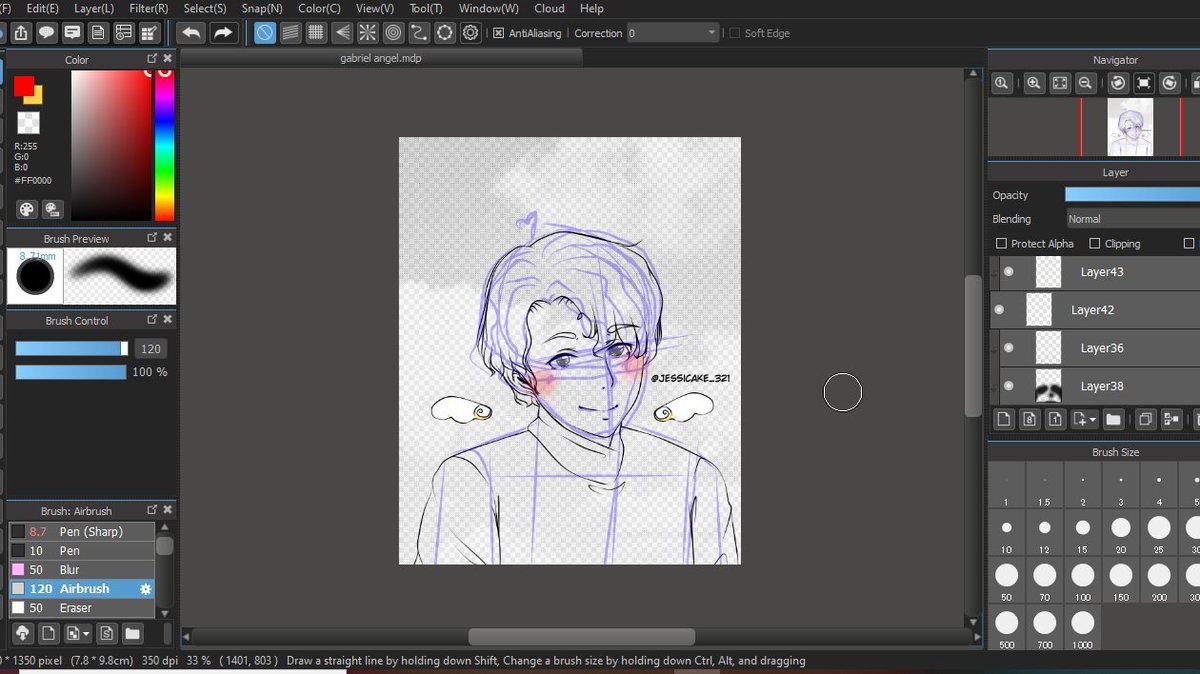Click the rainbow hue bar in Color panel
Image resolution: width=1200 pixels, height=674 pixels.
tap(164, 145)
